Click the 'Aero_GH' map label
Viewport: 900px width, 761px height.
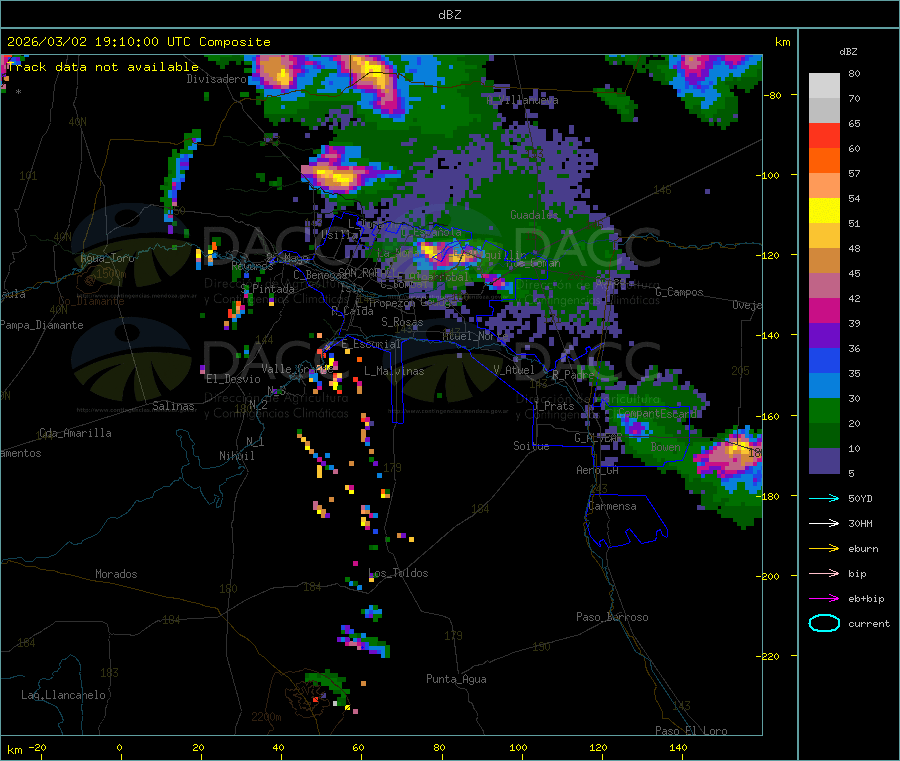(x=598, y=470)
